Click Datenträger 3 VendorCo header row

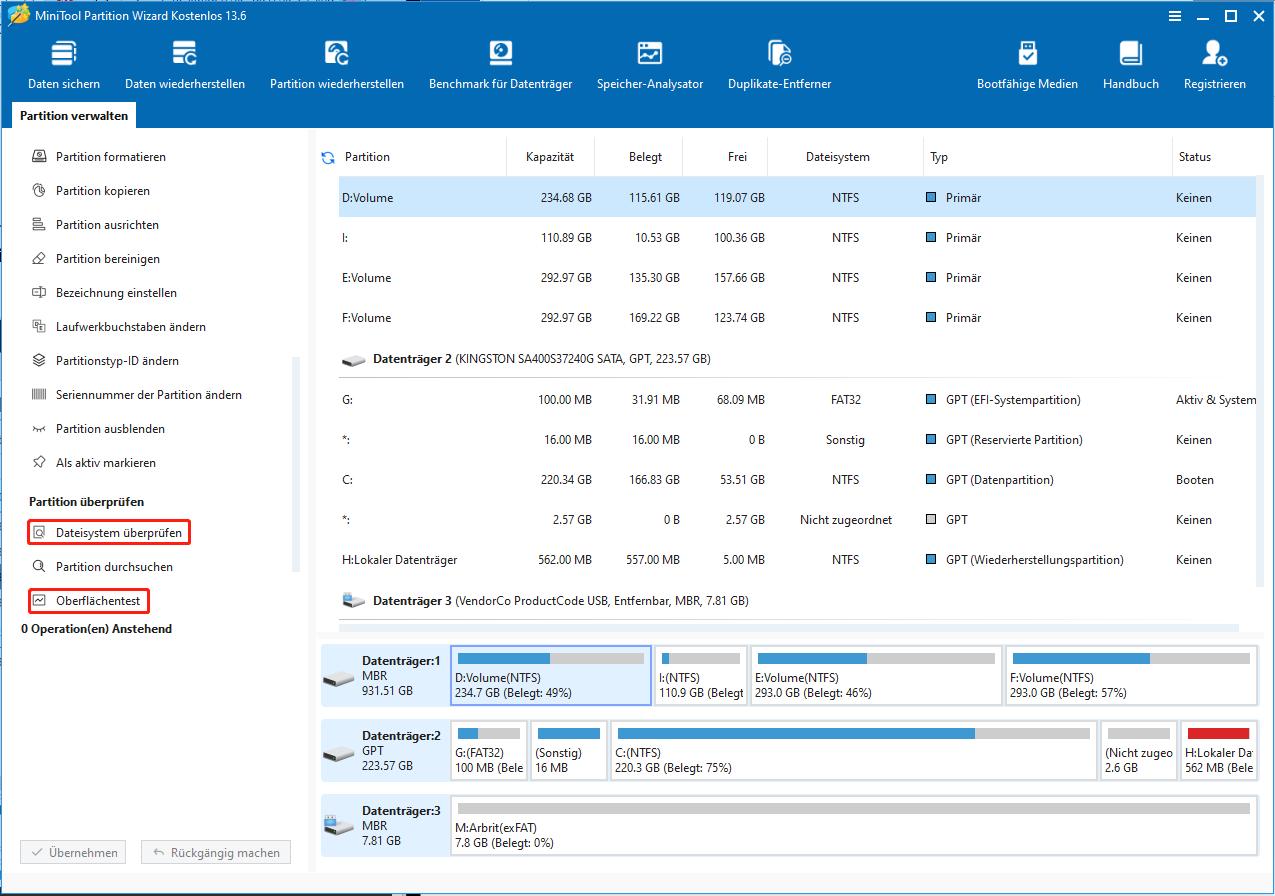pyautogui.click(x=797, y=601)
